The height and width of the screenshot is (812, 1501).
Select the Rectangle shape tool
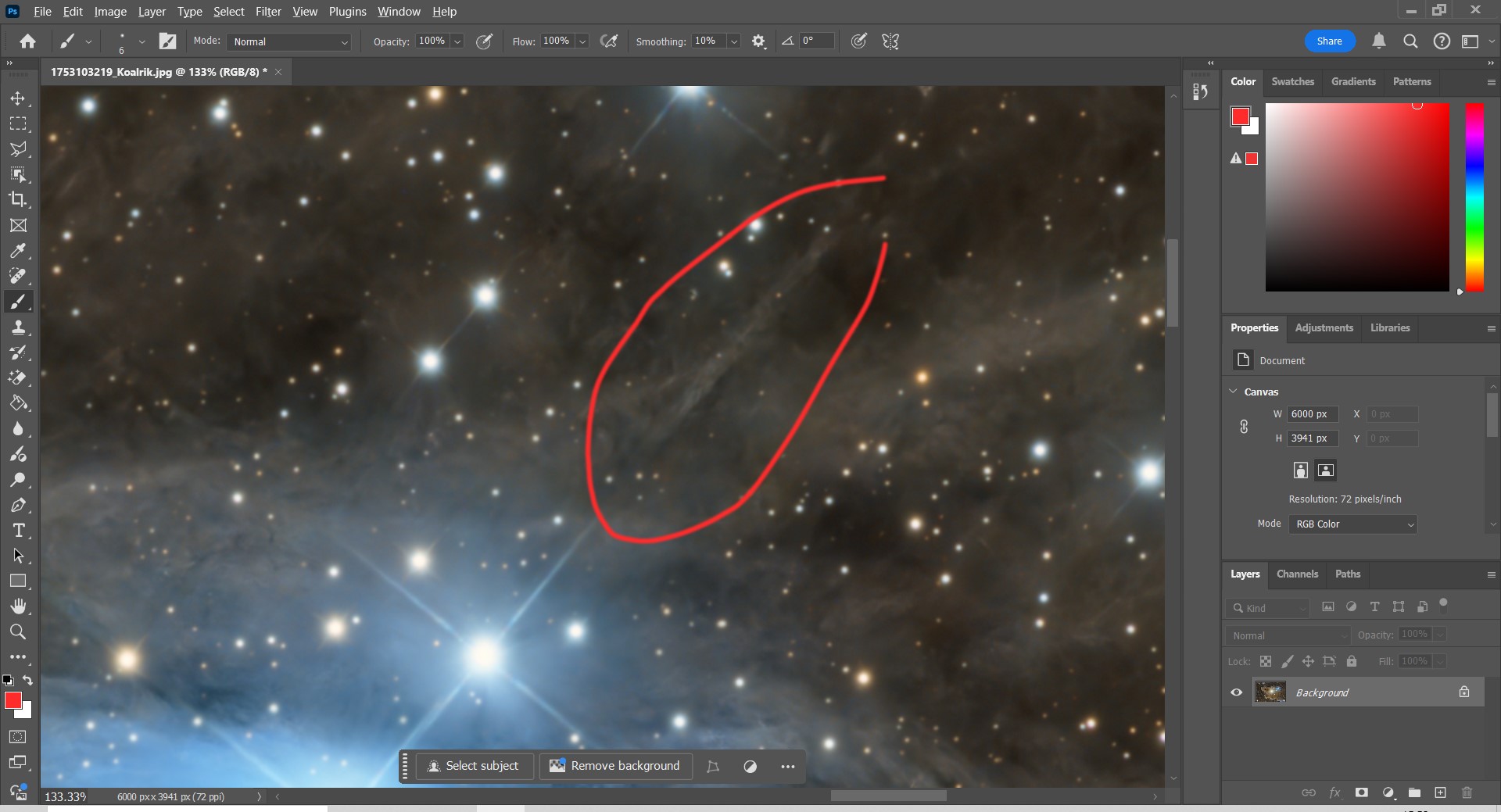18,581
